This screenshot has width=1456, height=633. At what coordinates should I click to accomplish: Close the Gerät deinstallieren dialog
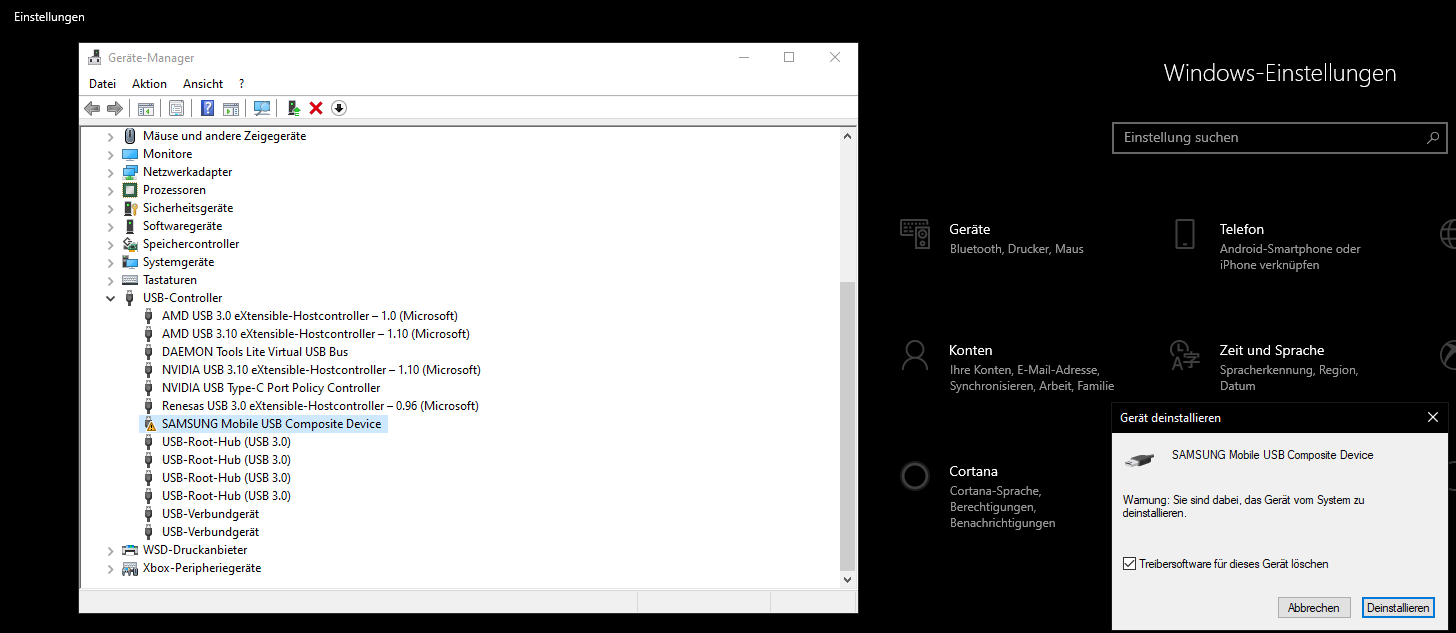click(x=1432, y=418)
